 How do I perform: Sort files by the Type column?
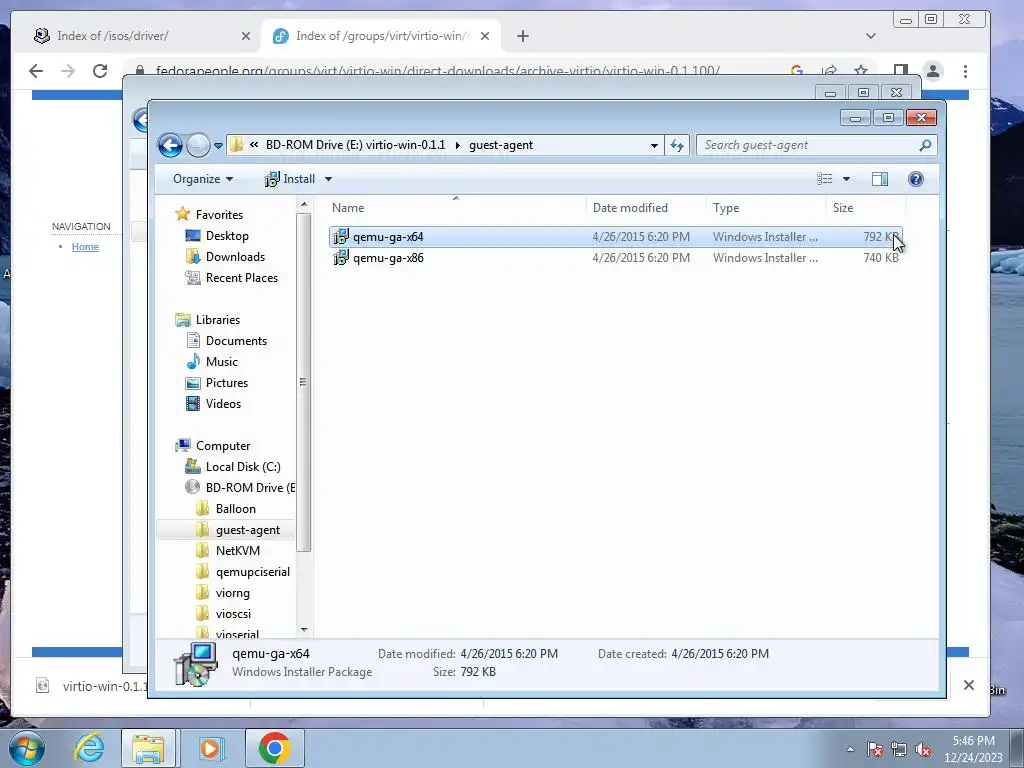(766, 208)
